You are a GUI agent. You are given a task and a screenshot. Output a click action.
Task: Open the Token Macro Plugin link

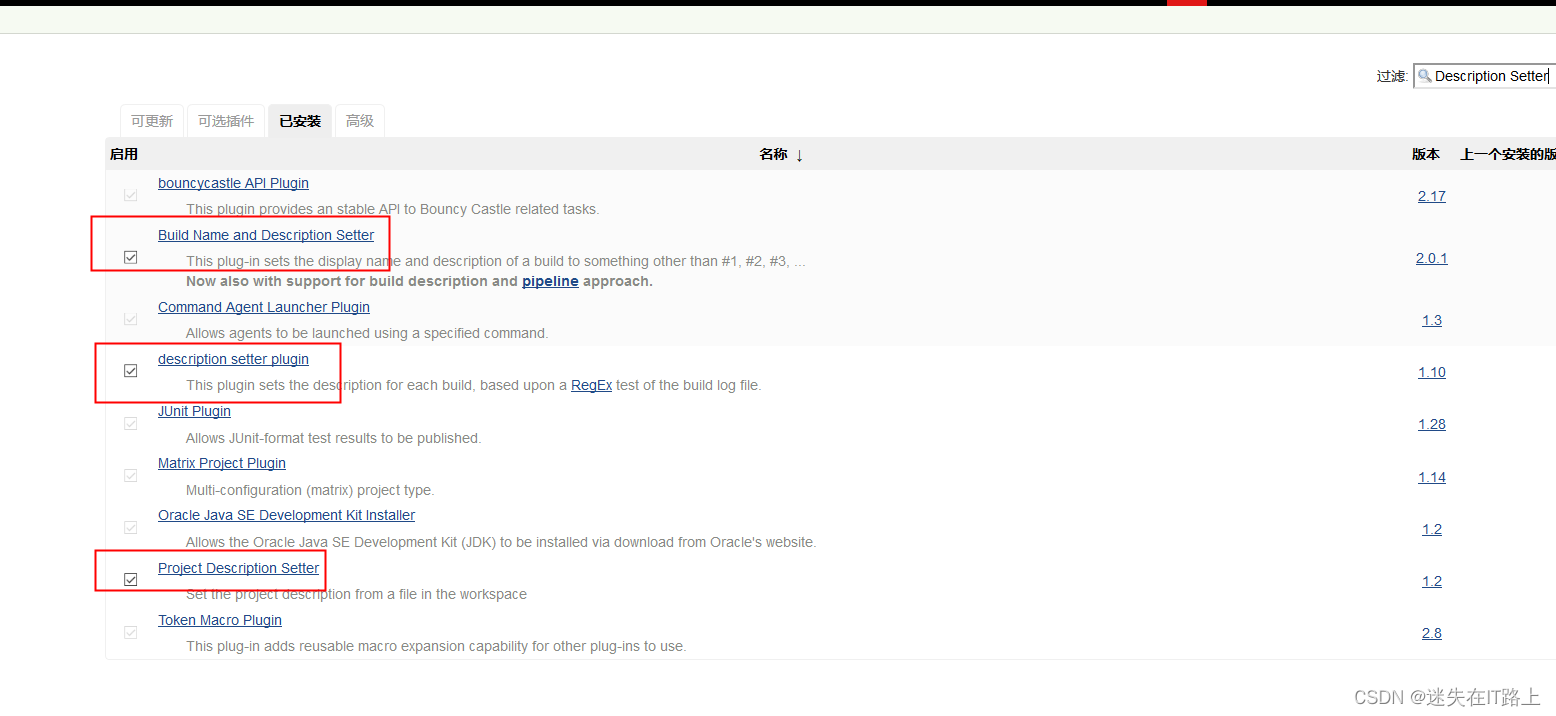219,620
